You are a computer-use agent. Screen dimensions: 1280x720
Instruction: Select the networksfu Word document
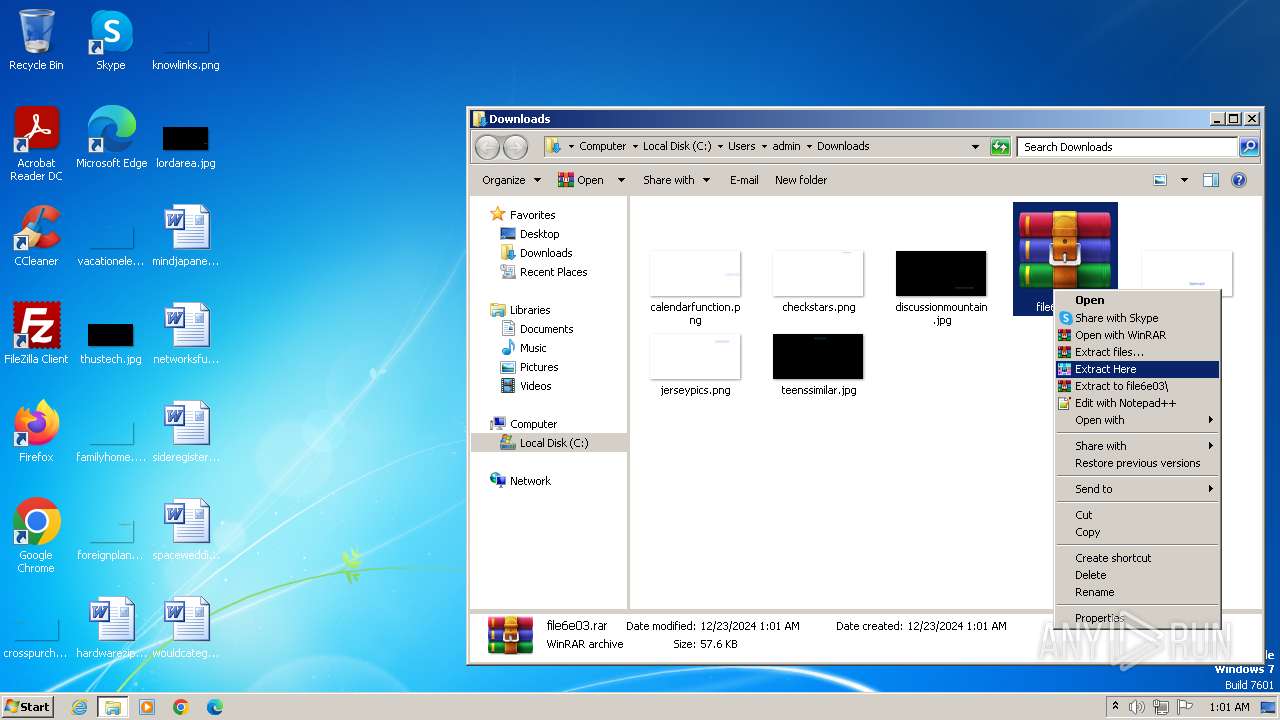click(185, 334)
